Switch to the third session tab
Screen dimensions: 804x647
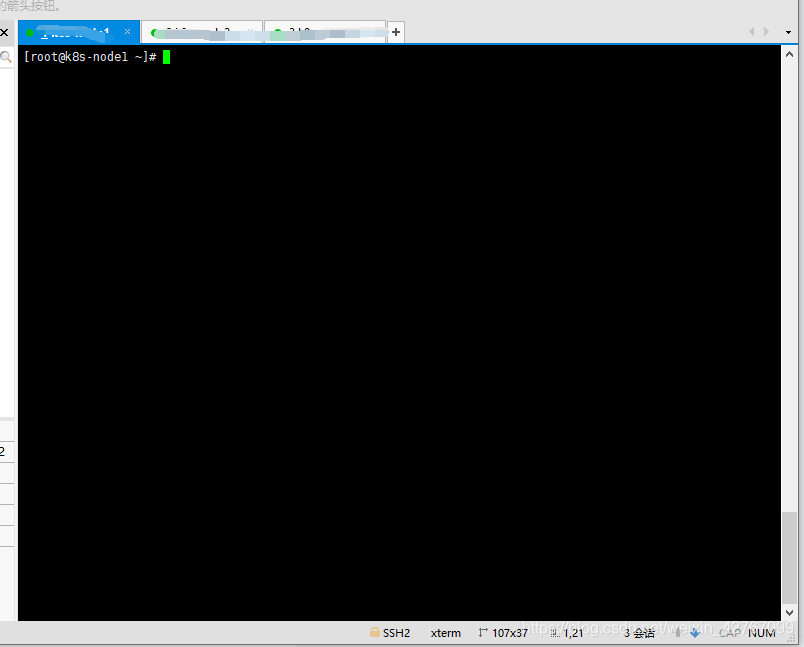(x=325, y=32)
